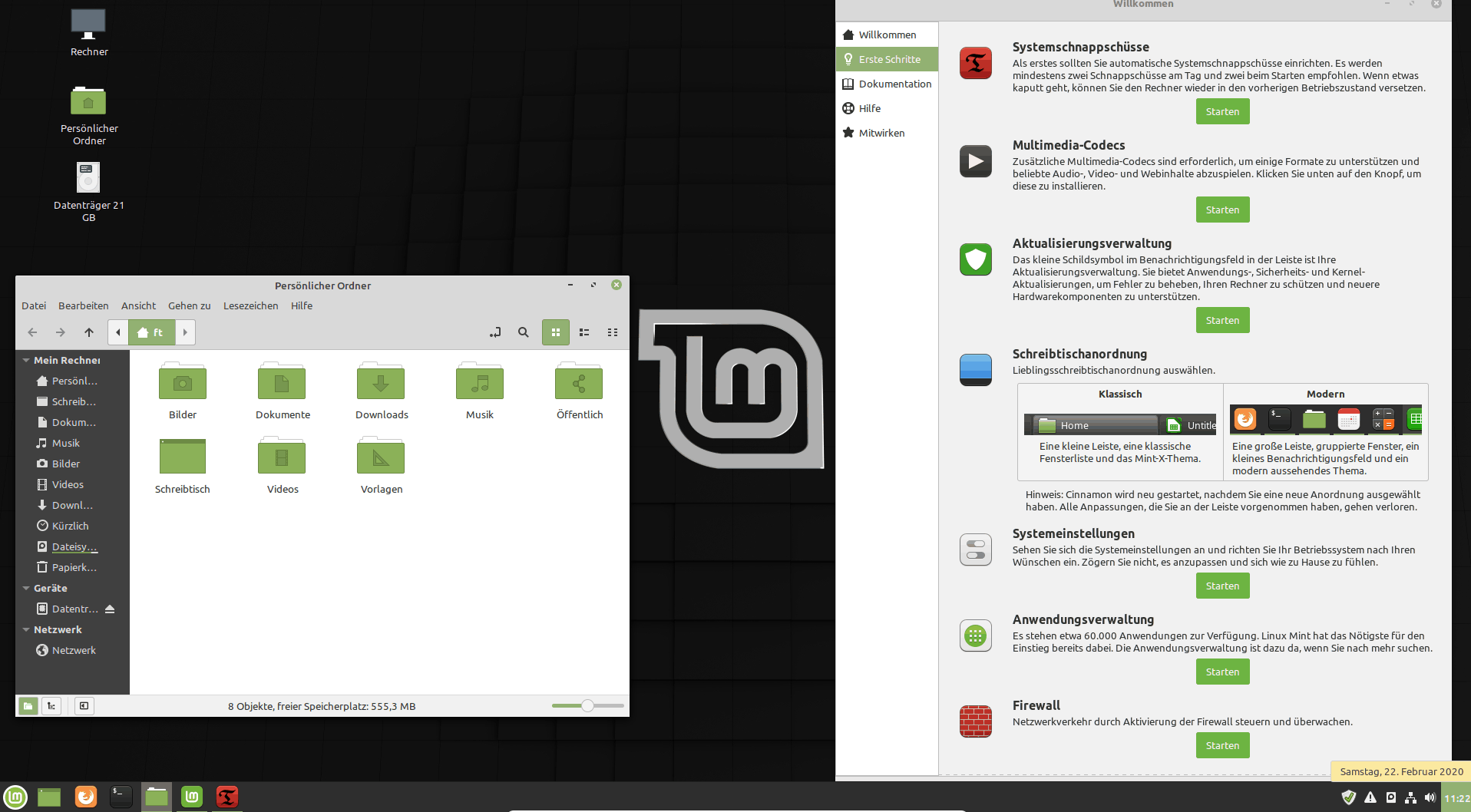This screenshot has height=812, width=1471.
Task: Open the Datei menu
Action: [34, 305]
